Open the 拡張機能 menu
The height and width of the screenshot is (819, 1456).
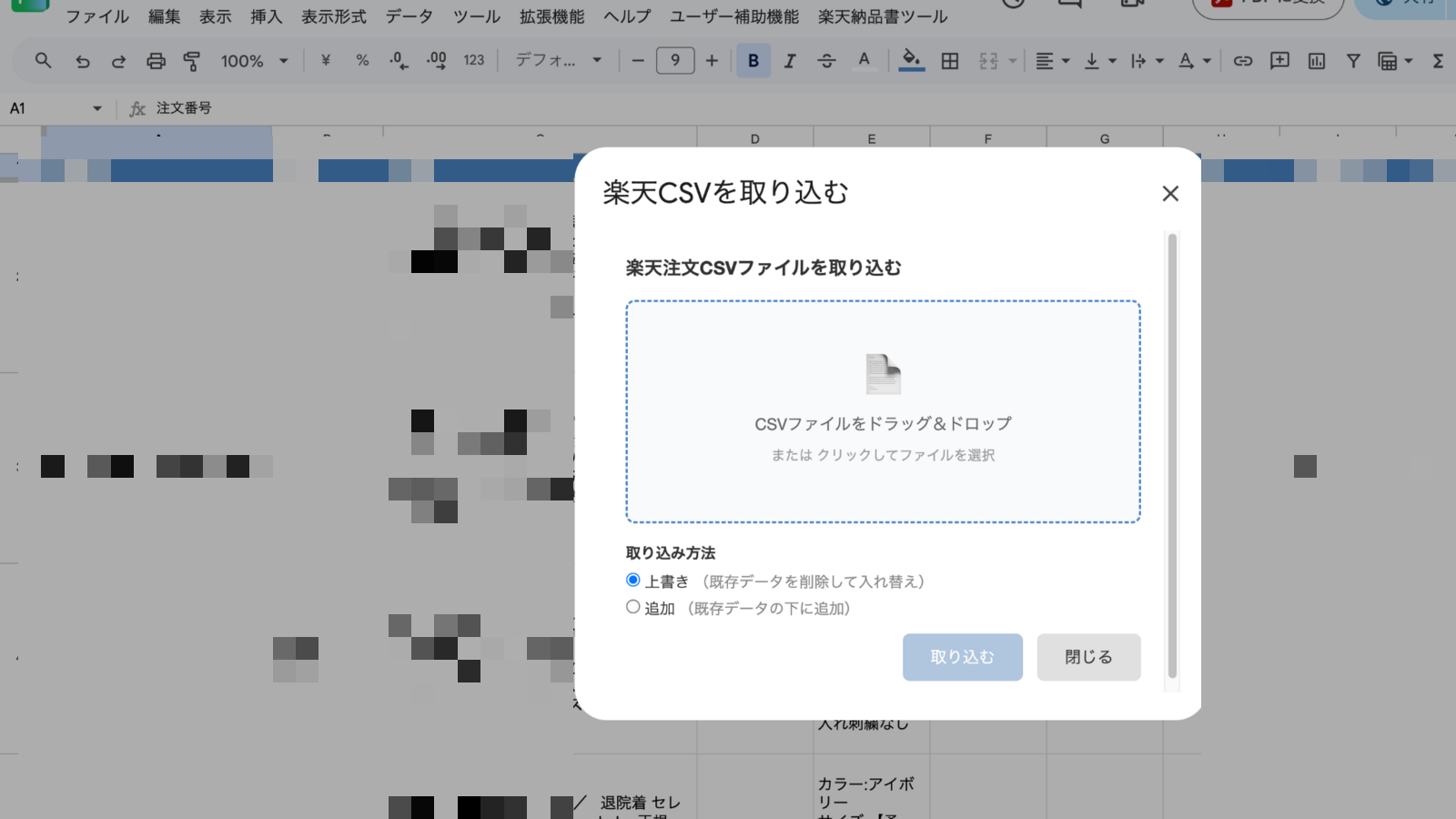(552, 16)
